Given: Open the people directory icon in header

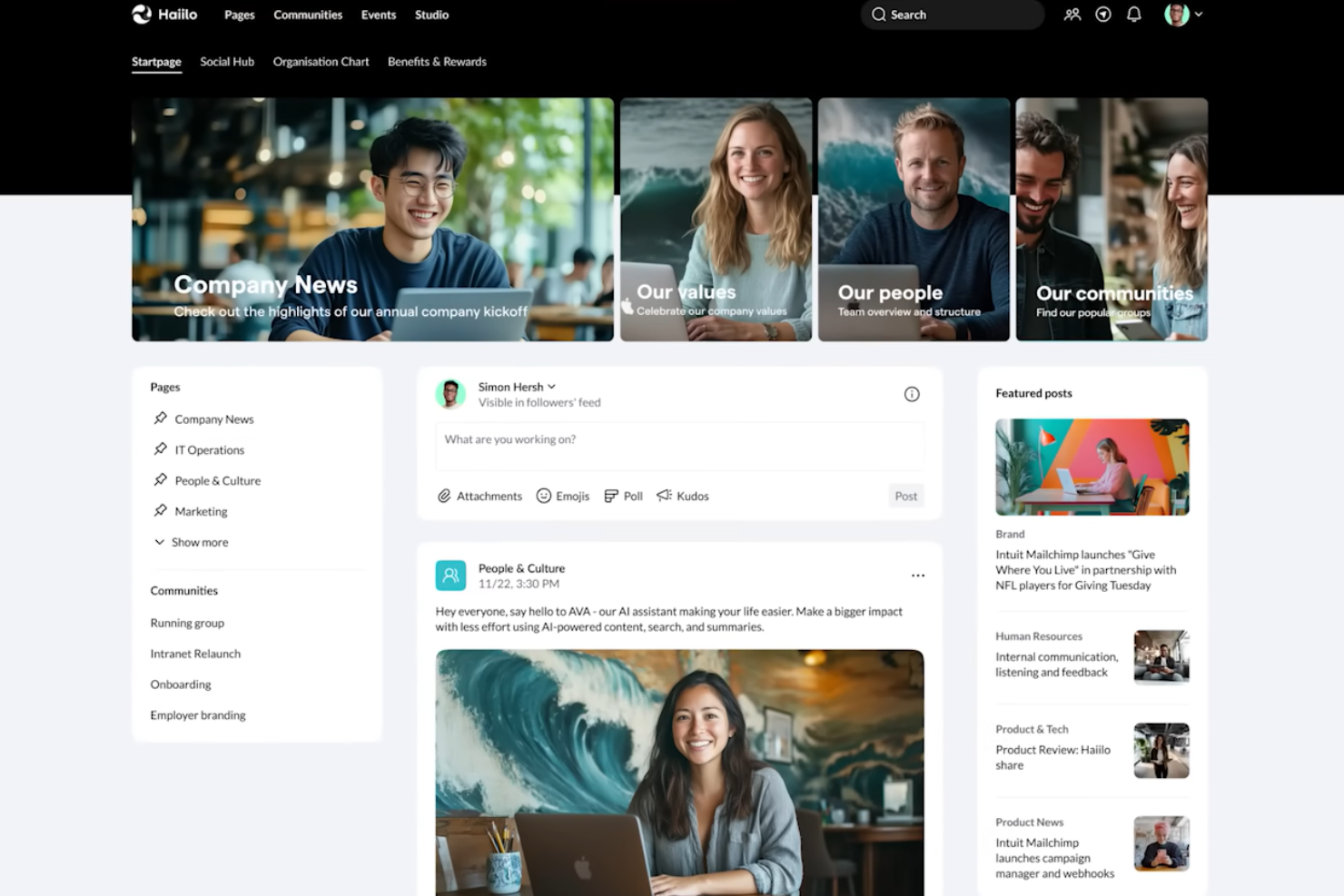Looking at the screenshot, I should 1072,15.
